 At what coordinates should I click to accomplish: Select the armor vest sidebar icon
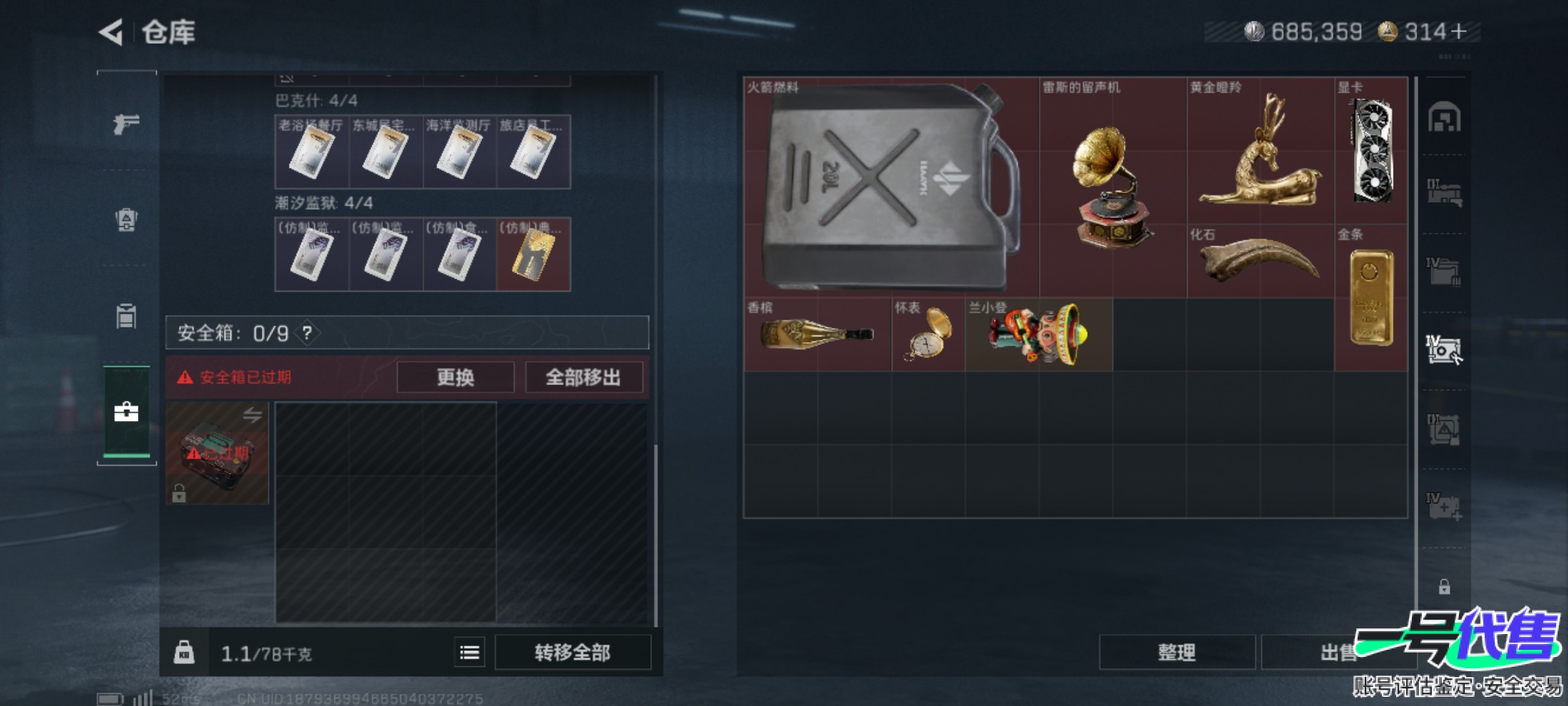[x=126, y=220]
